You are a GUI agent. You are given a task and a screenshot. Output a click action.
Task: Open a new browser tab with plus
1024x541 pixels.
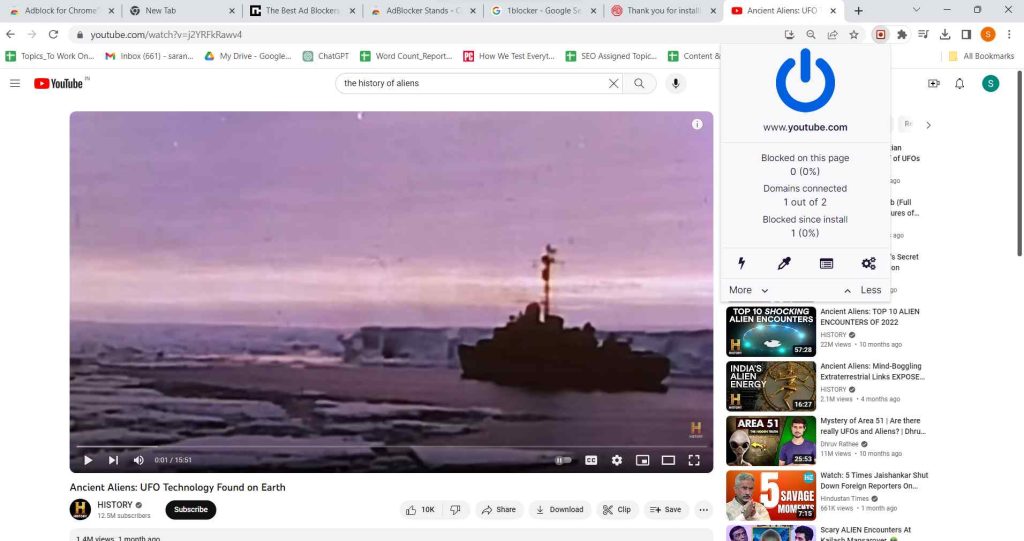coord(858,10)
